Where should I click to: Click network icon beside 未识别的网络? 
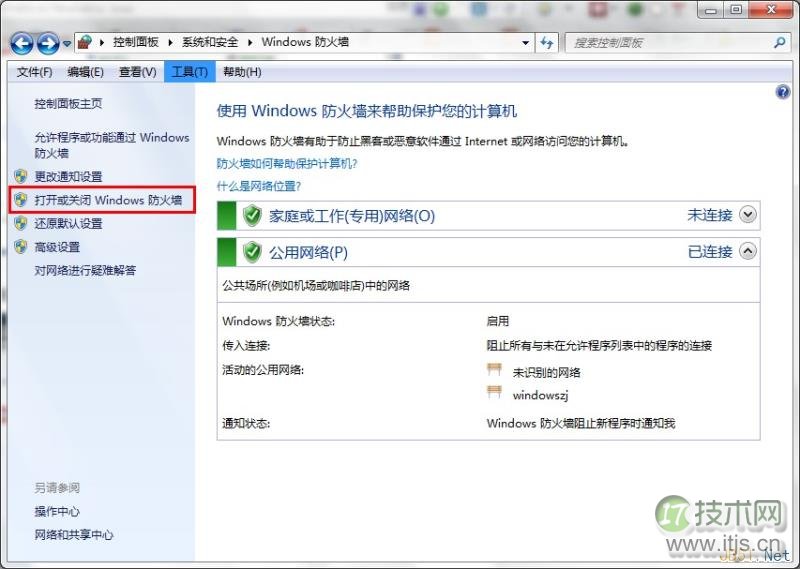click(494, 369)
